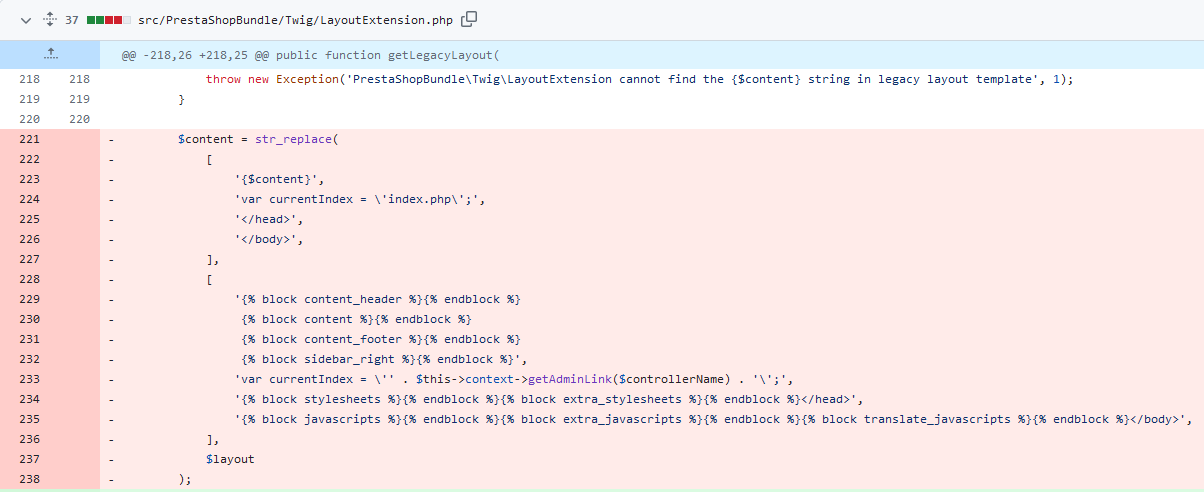This screenshot has height=492, width=1204.
Task: Click the str_replace function call line
Action: coord(260,140)
